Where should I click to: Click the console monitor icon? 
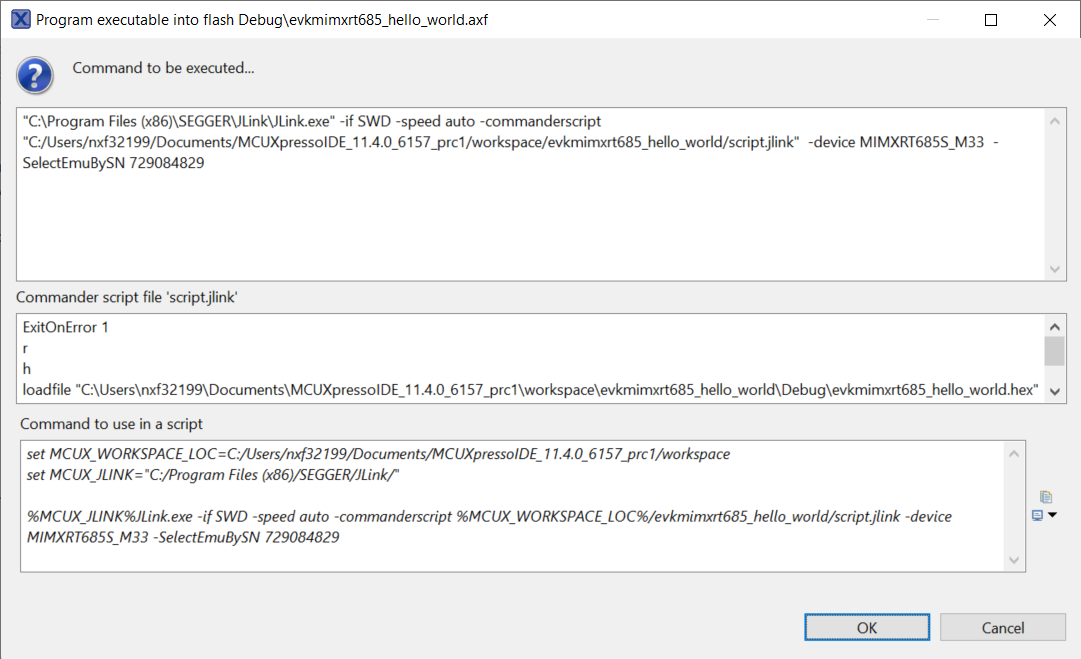click(1038, 515)
